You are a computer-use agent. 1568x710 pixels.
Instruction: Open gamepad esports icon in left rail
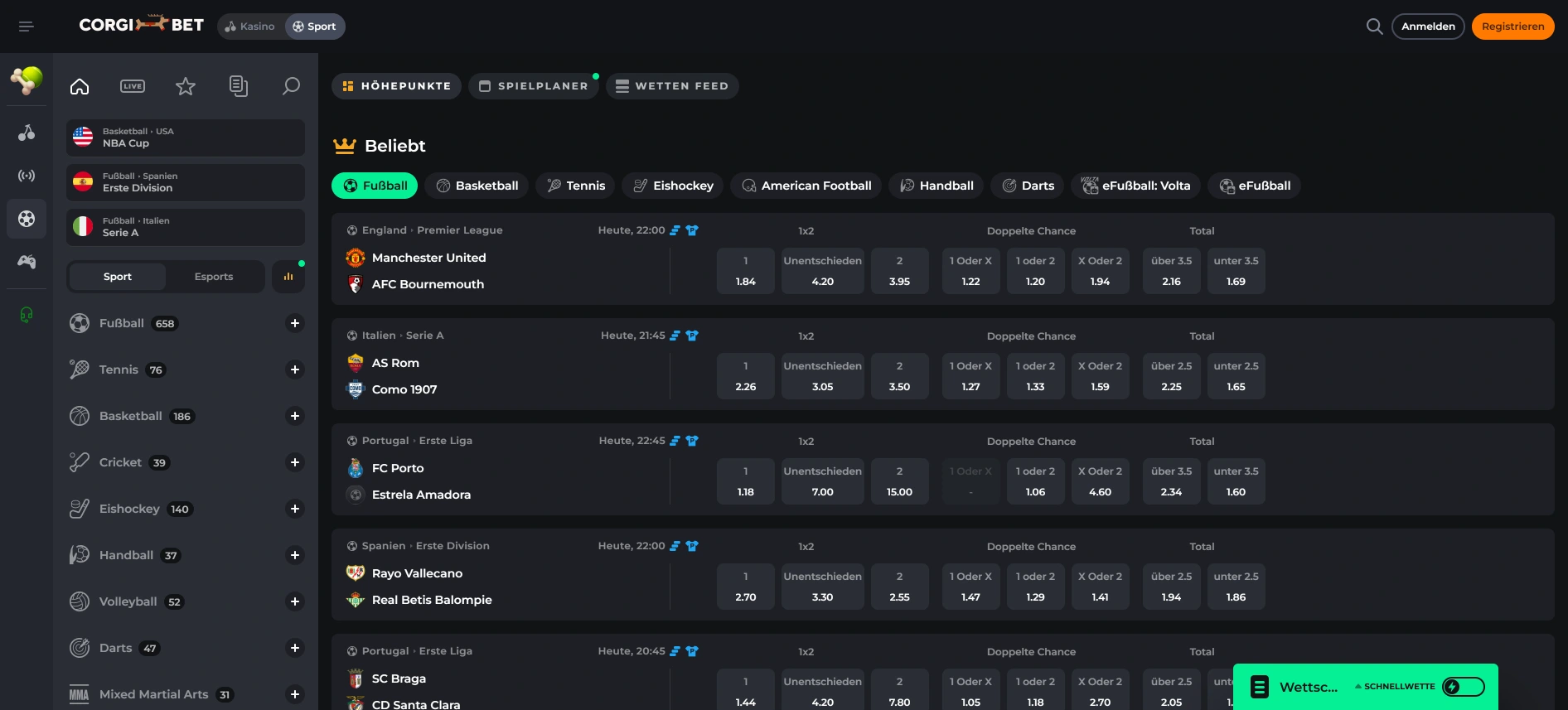tap(27, 262)
